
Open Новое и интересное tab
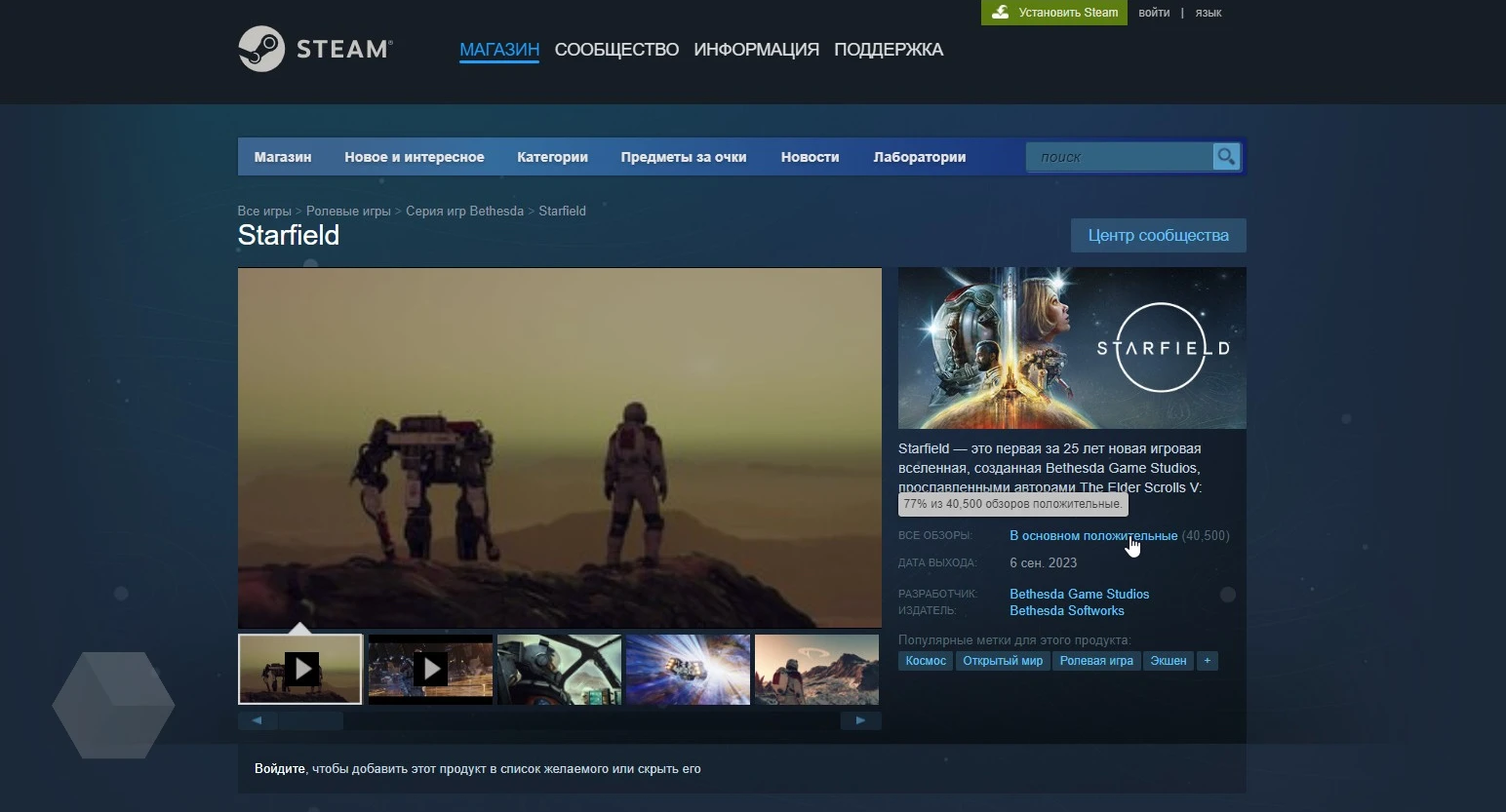pyautogui.click(x=415, y=157)
